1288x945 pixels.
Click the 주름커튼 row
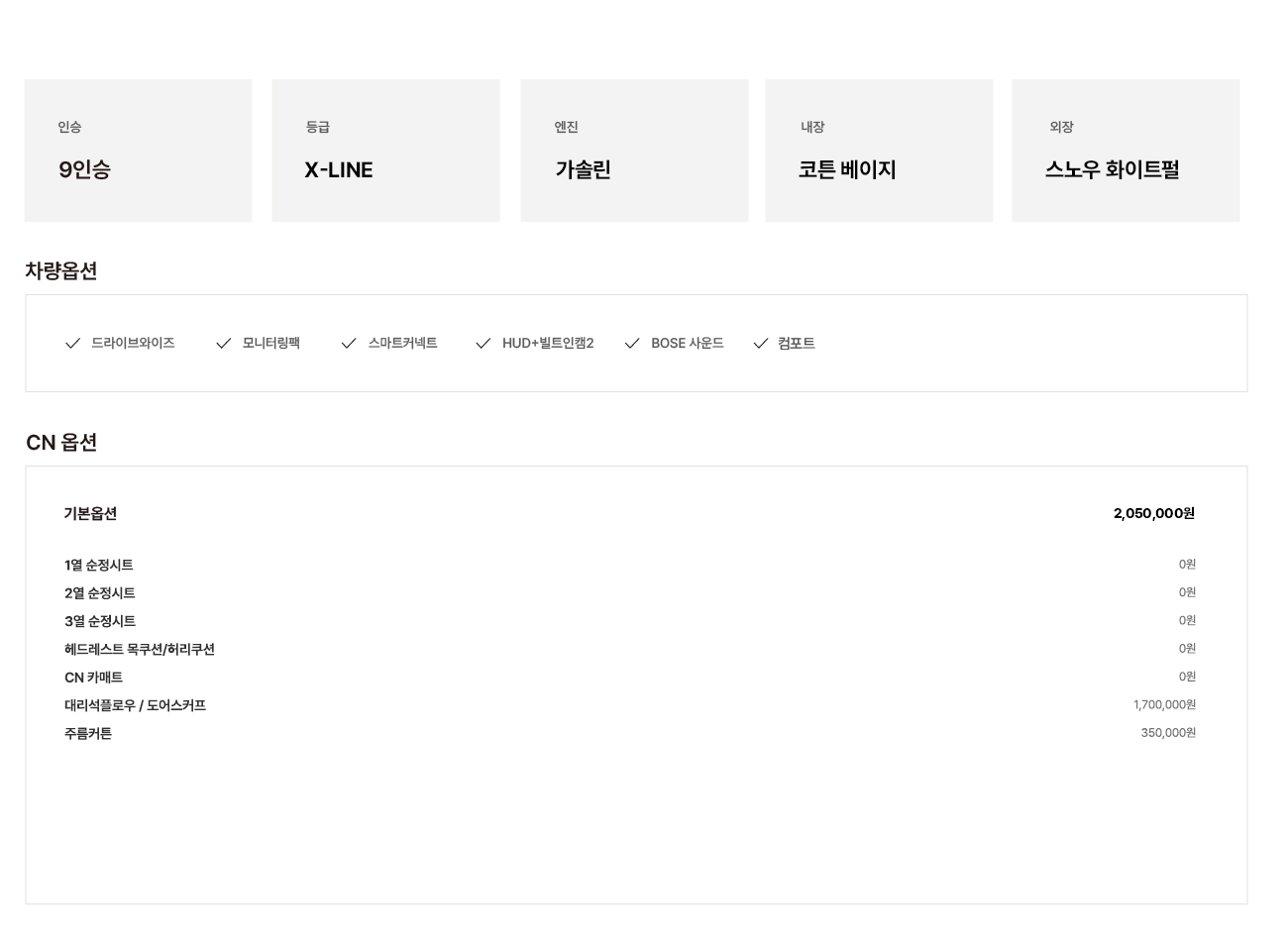click(x=630, y=733)
